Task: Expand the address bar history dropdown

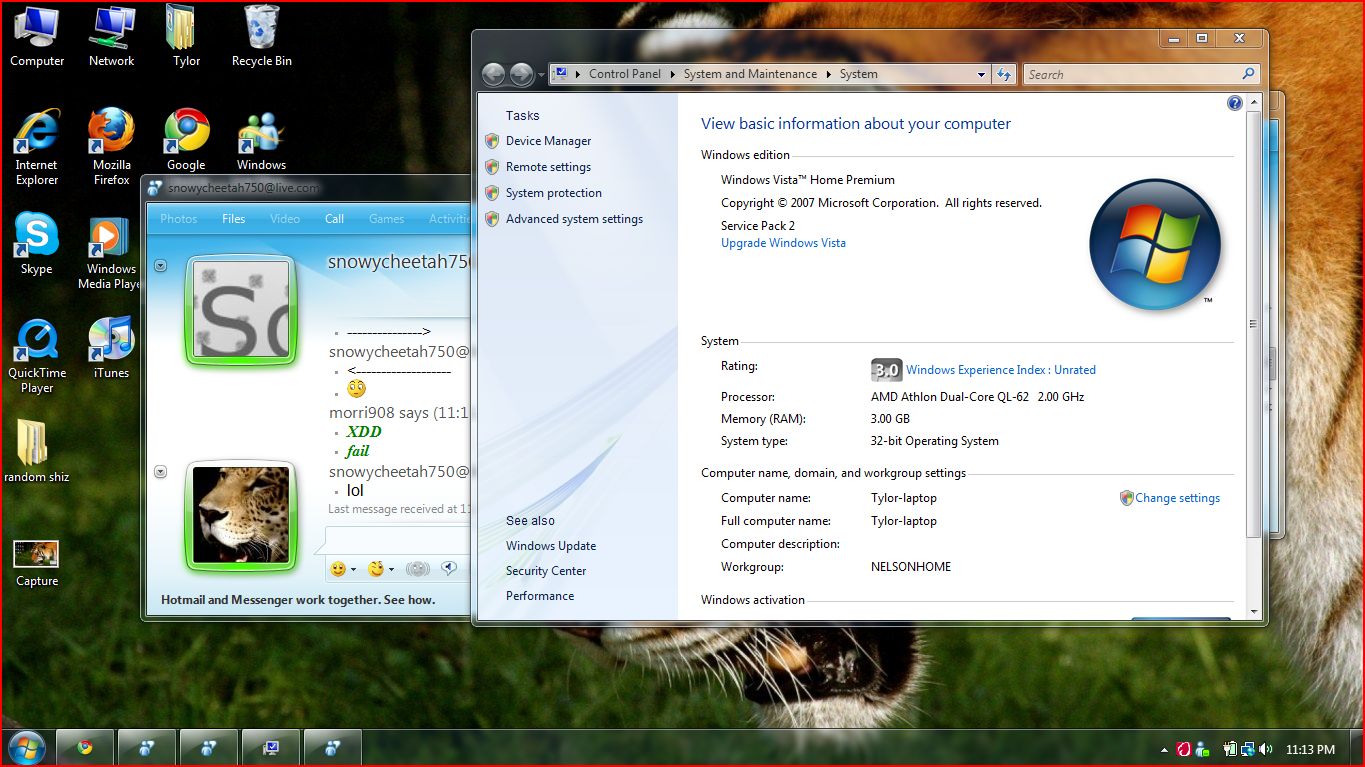Action: coord(981,74)
